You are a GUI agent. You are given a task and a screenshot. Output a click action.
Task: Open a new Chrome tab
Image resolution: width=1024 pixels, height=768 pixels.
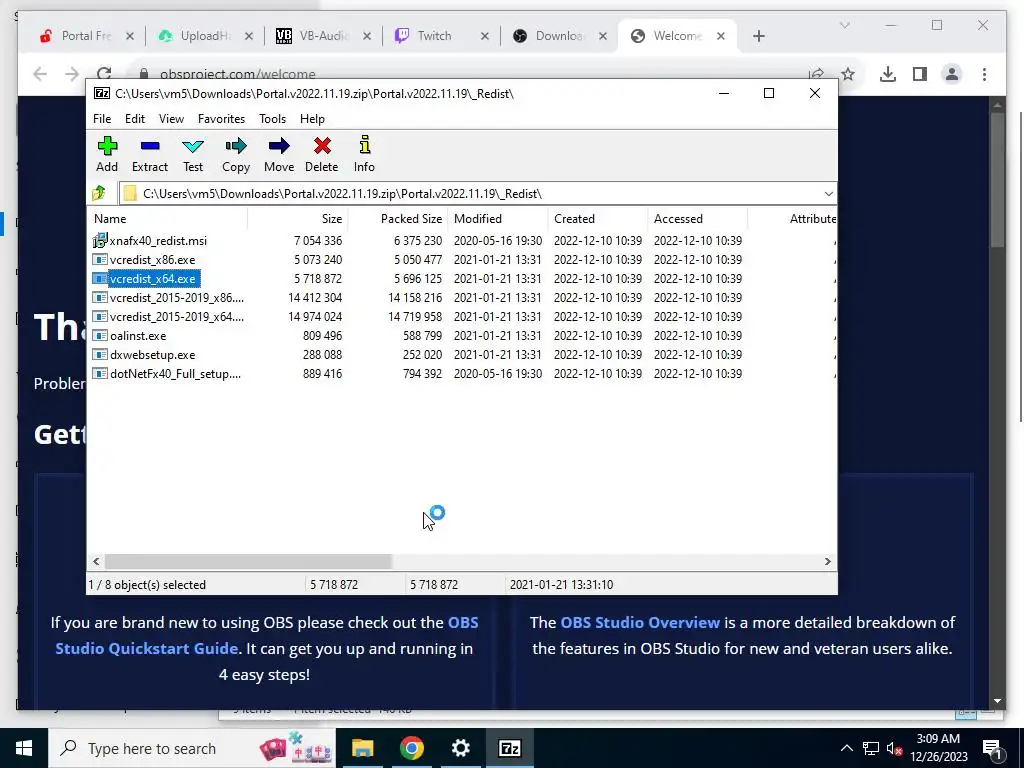758,36
